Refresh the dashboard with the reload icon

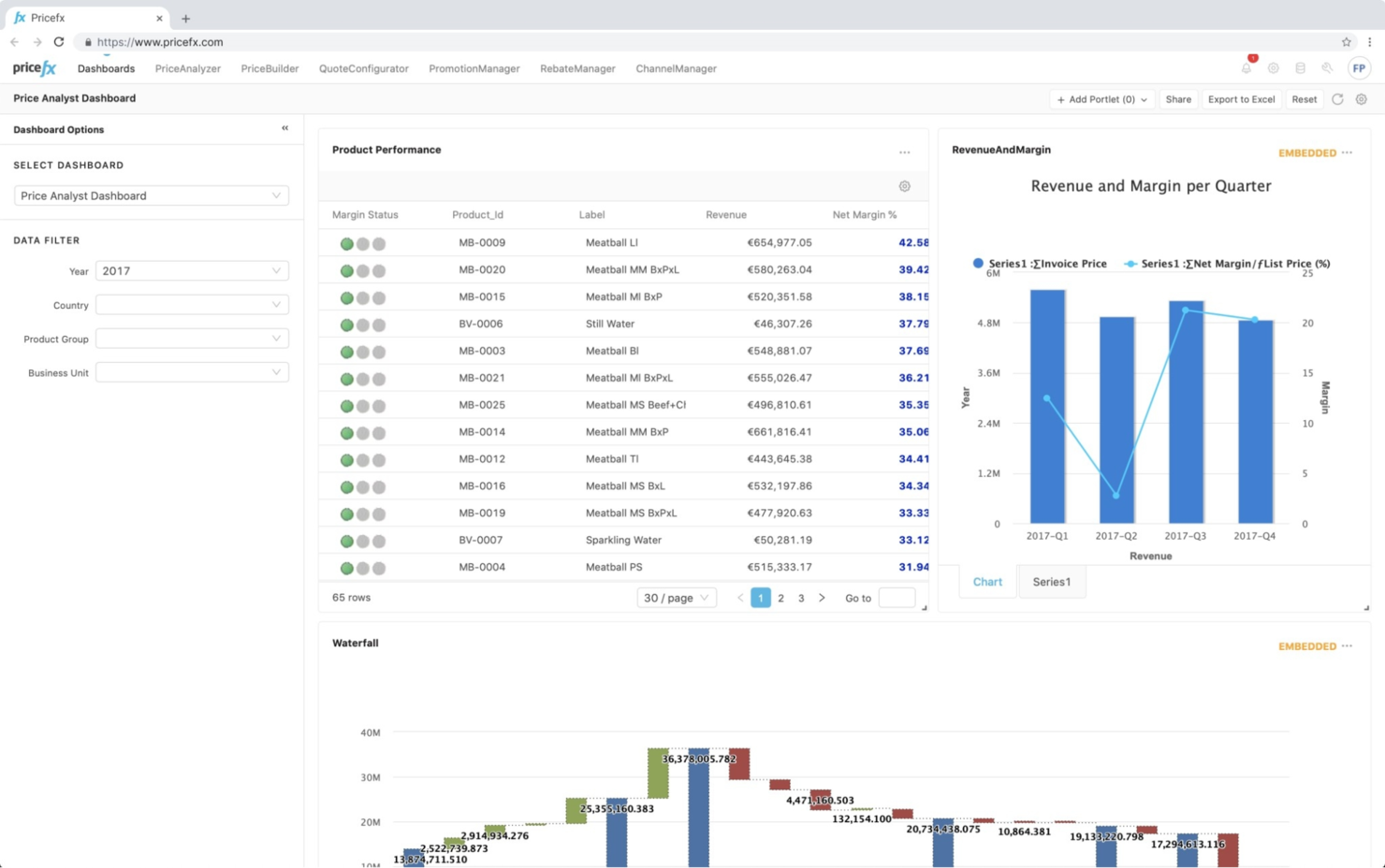pyautogui.click(x=1337, y=99)
